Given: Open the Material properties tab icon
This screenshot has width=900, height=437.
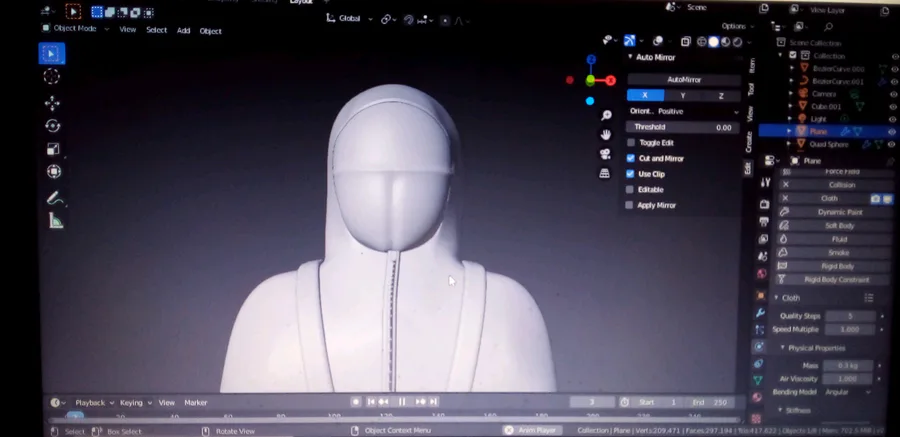Looking at the screenshot, I should (x=757, y=397).
